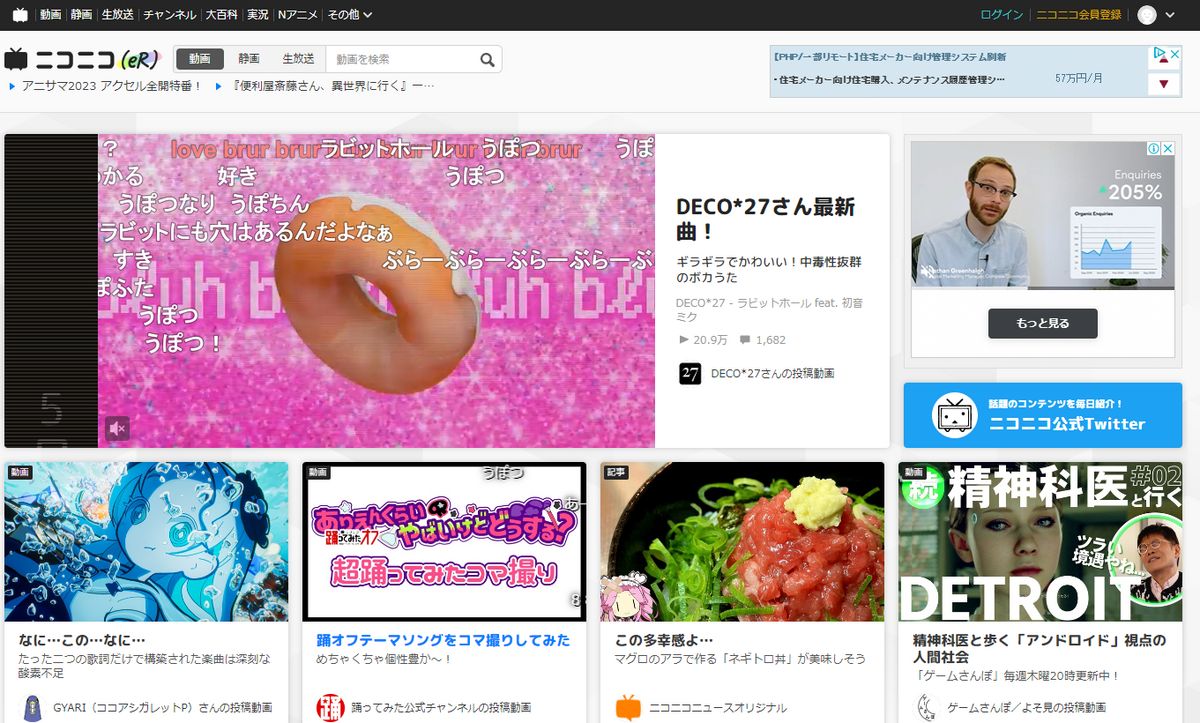Image resolution: width=1200 pixels, height=723 pixels.
Task: Click the play count icon showing 20.9万
Action: click(x=684, y=340)
